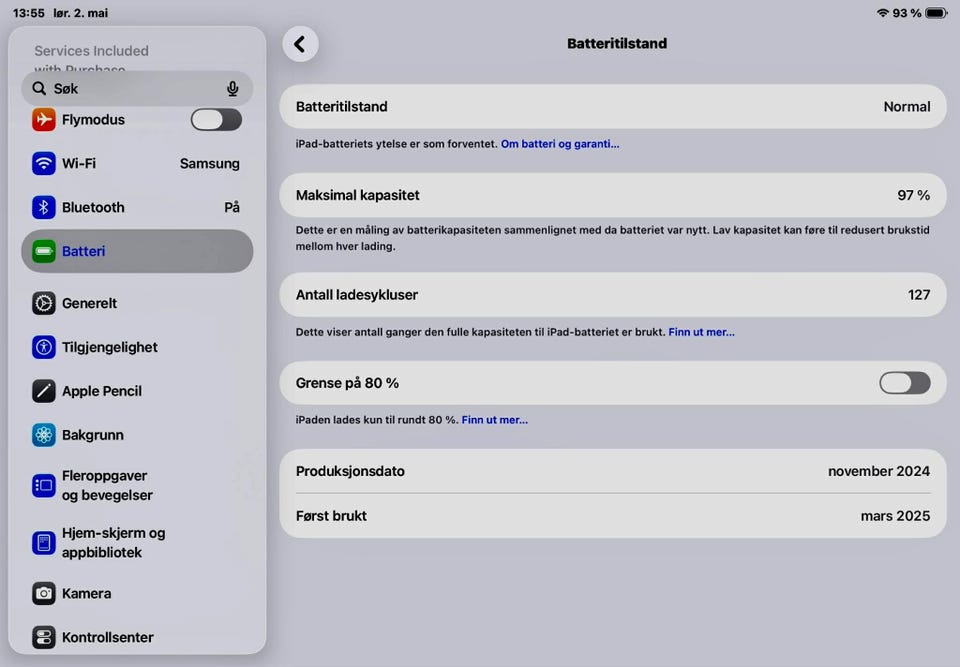Open Kontrollsenter via its icon
The height and width of the screenshot is (667, 960).
point(43,638)
